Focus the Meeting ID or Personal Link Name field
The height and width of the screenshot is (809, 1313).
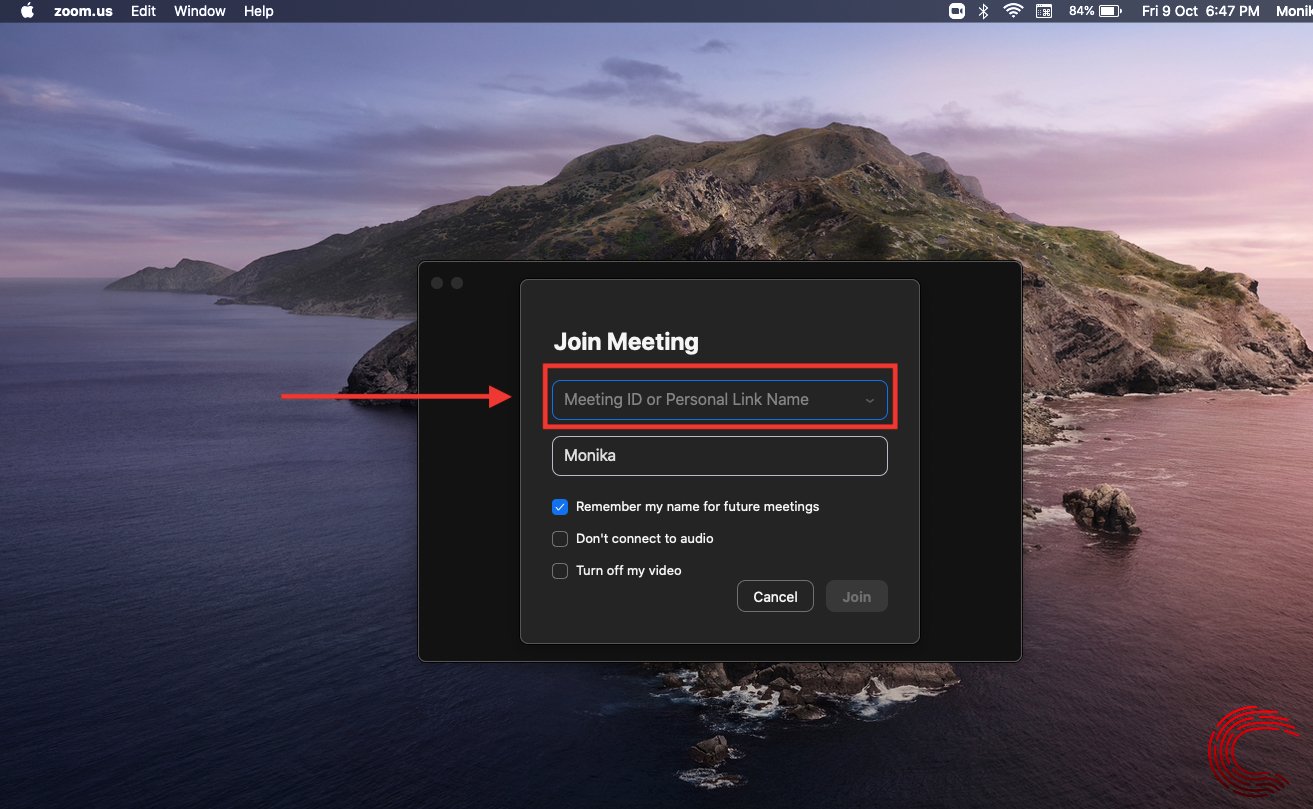click(720, 399)
